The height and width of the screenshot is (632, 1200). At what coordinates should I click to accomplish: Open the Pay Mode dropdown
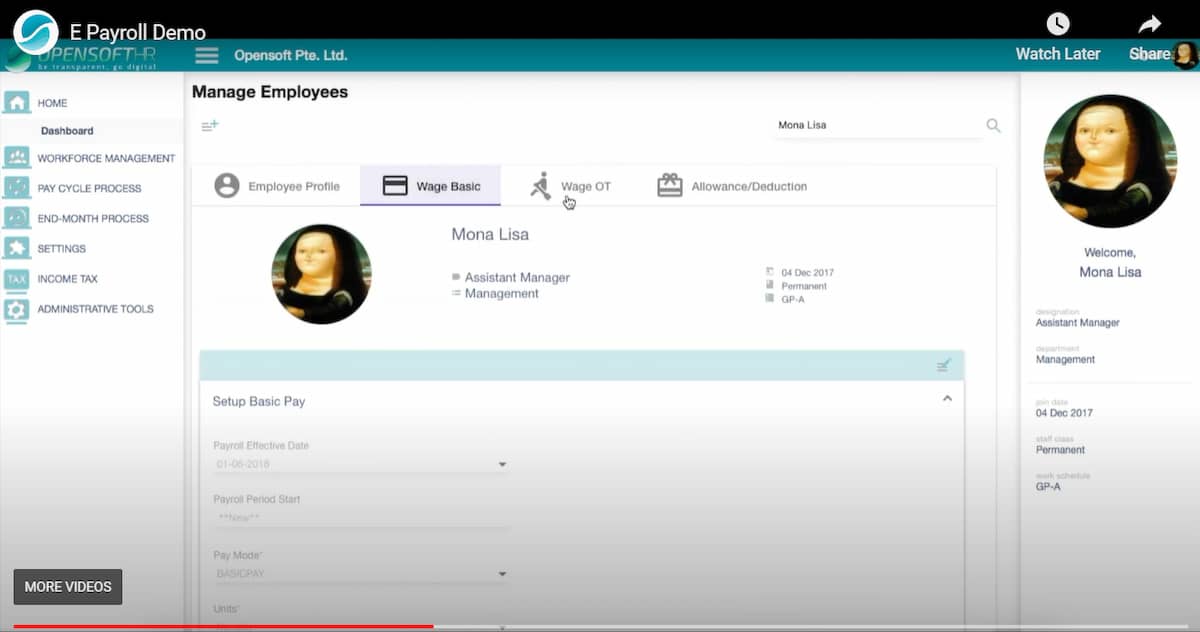click(501, 573)
